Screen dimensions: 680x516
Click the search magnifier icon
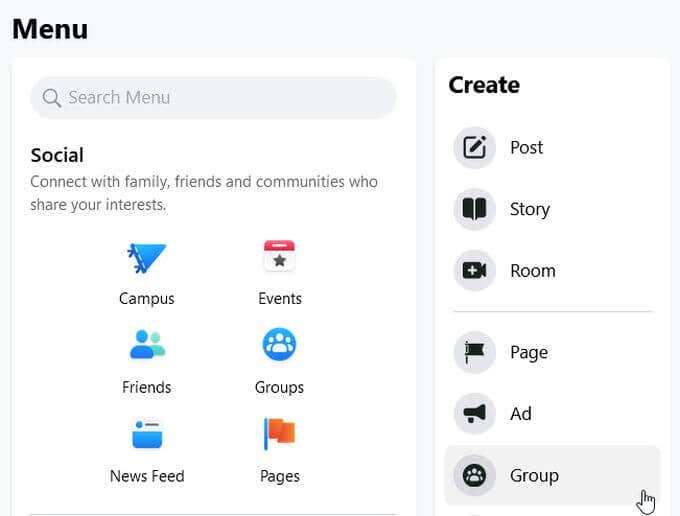tap(52, 98)
